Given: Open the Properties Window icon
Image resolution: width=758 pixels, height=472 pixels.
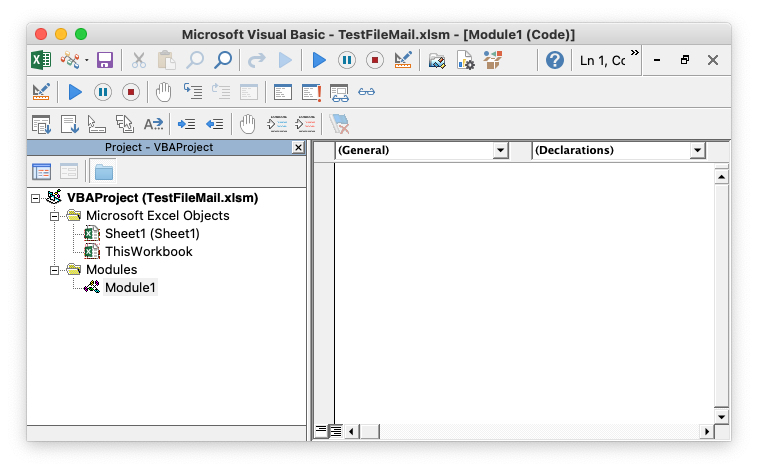Looking at the screenshot, I should [466, 60].
